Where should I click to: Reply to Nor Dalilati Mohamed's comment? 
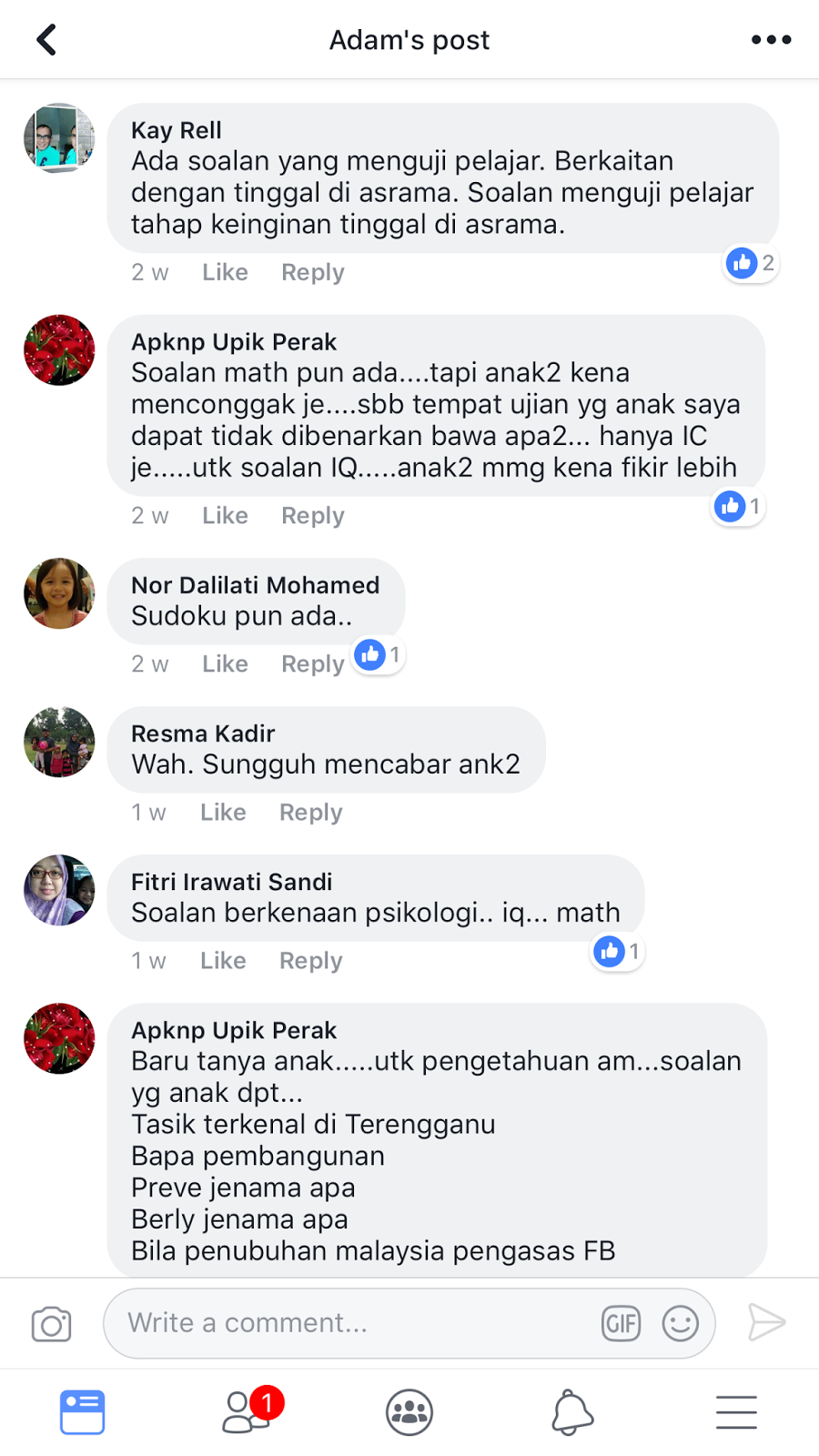(x=312, y=664)
